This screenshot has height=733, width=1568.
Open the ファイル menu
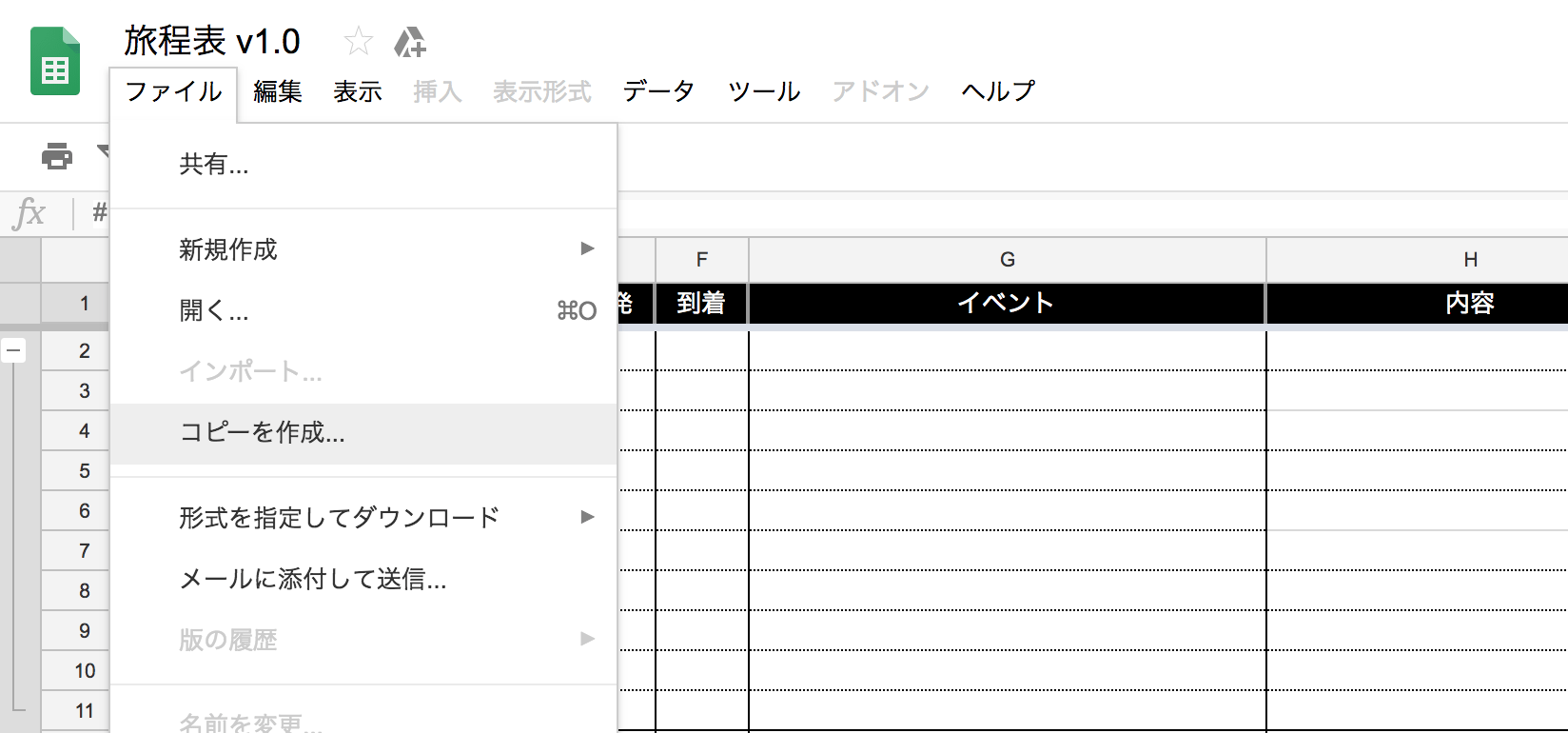point(173,91)
